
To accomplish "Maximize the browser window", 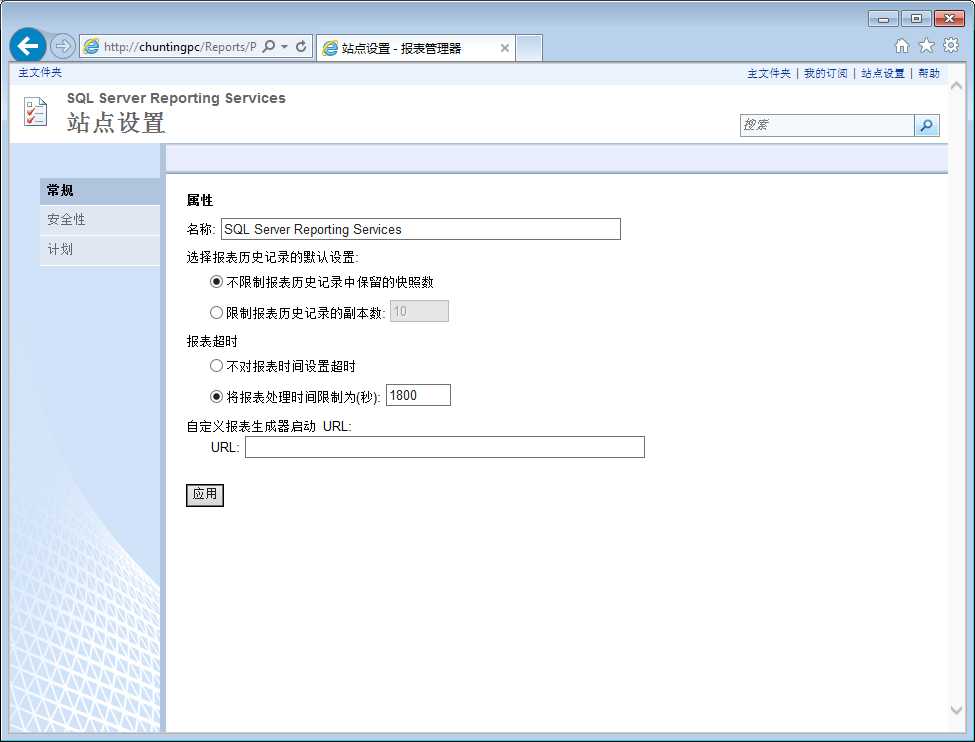I will (916, 19).
